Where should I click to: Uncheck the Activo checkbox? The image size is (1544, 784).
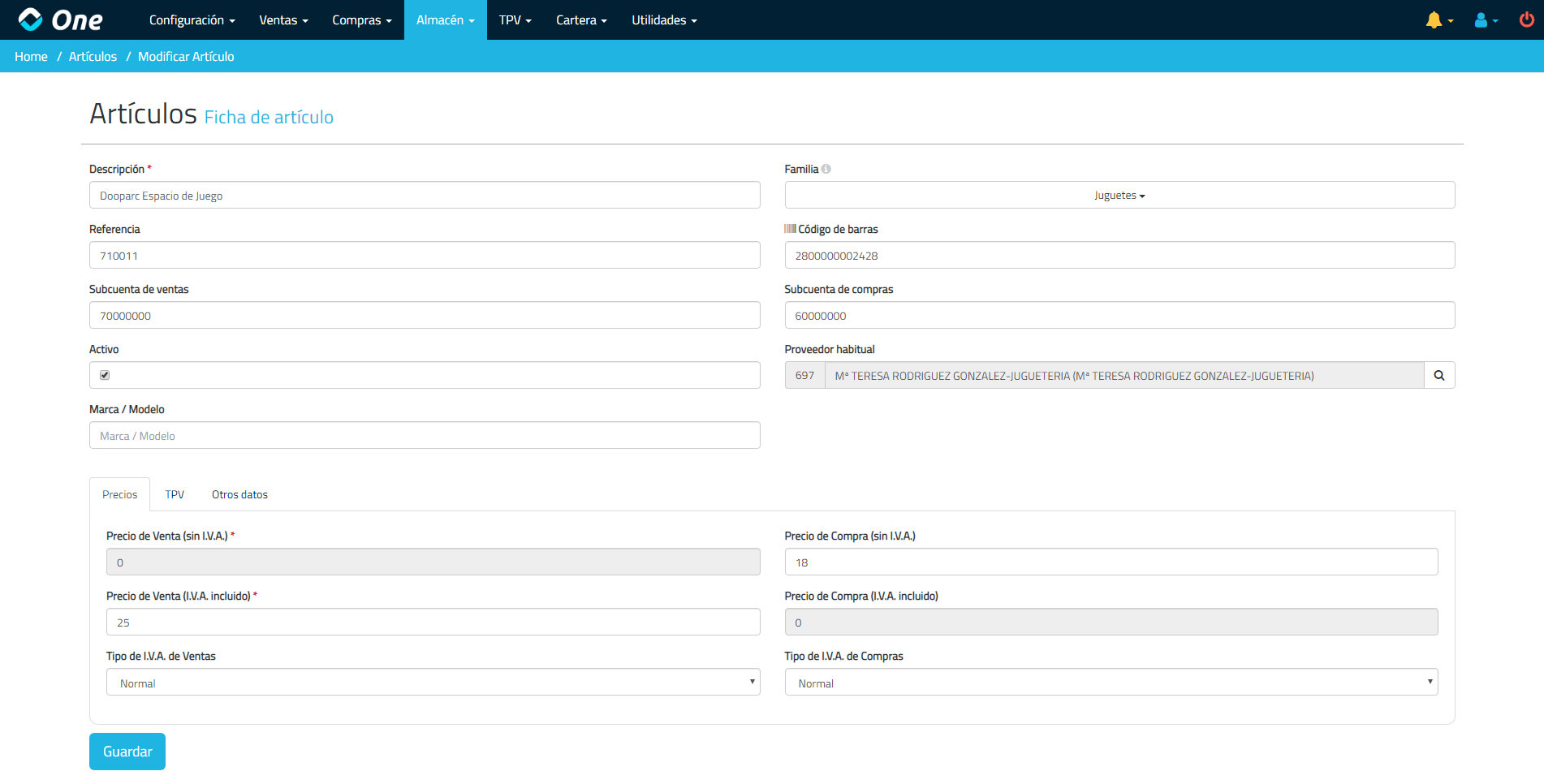pos(105,375)
